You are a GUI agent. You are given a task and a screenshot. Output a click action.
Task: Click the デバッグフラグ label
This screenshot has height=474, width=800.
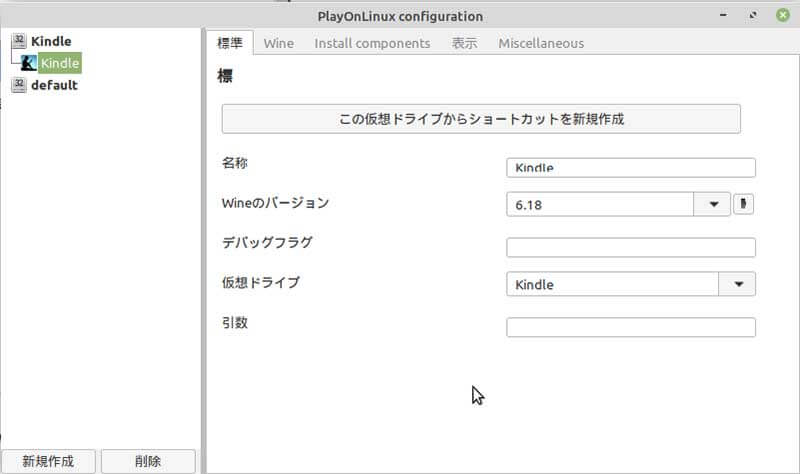coord(267,242)
